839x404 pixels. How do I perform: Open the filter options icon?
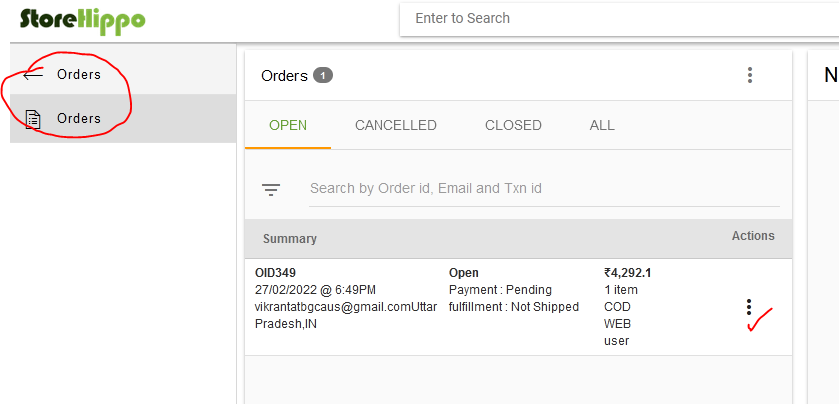[271, 189]
